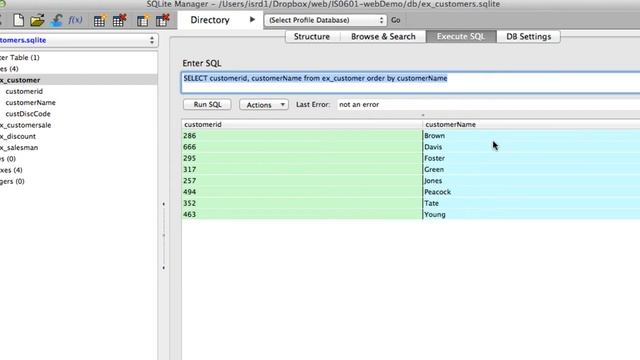Image resolution: width=640 pixels, height=360 pixels.
Task: Click the sidebar splitter collapse handle
Action: (164, 236)
